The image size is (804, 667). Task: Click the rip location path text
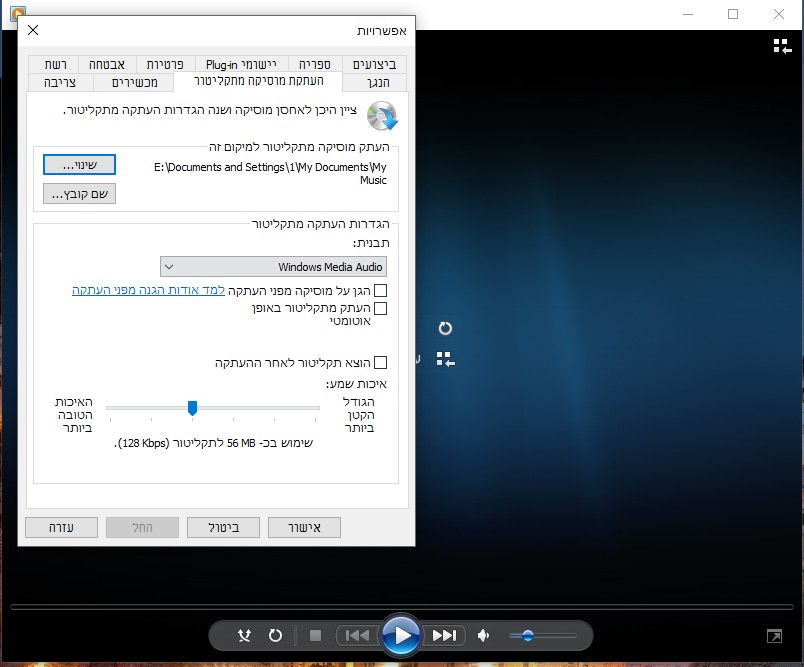tap(270, 173)
